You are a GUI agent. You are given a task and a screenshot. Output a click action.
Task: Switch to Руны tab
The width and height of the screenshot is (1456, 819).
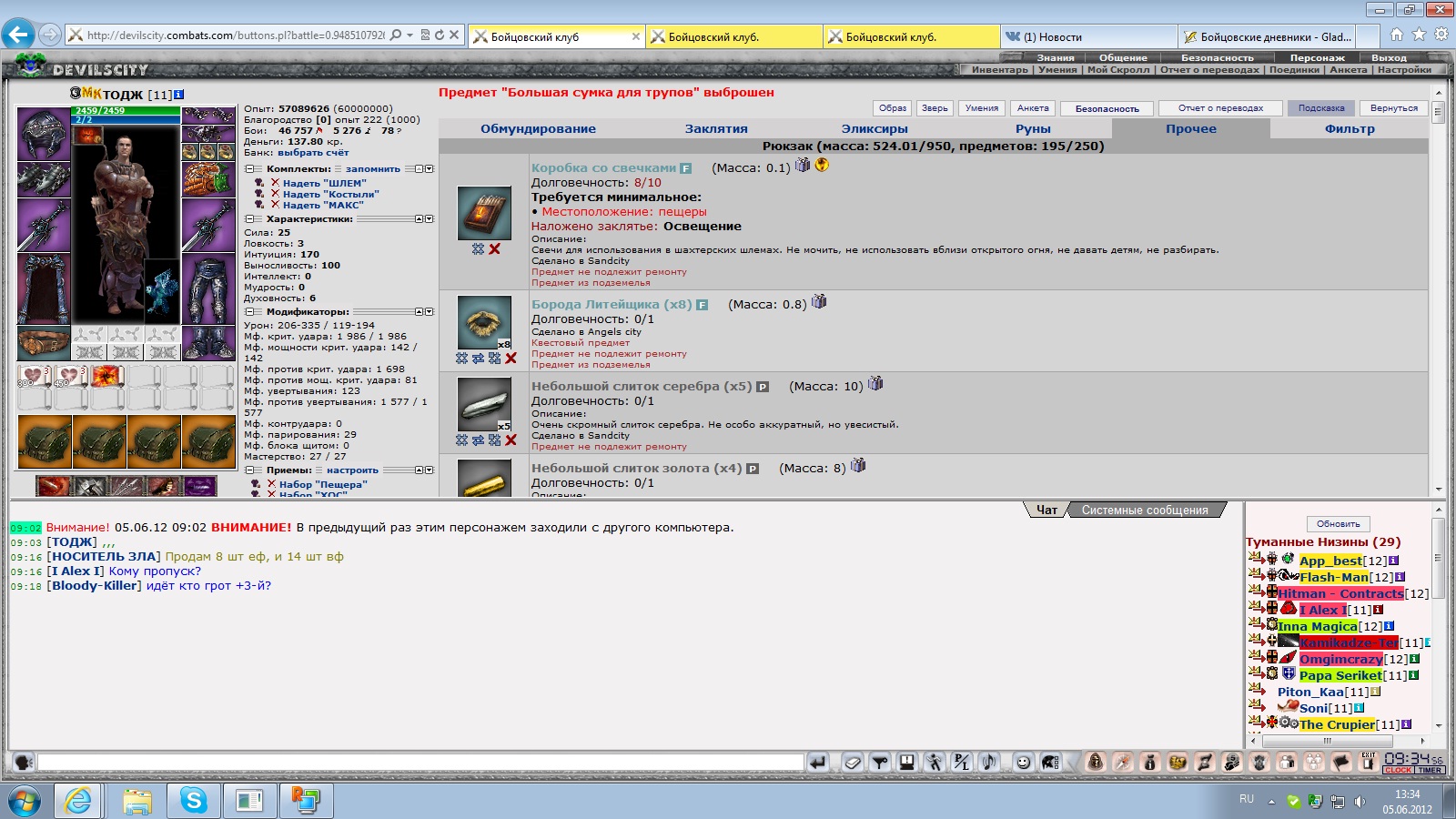point(1033,129)
